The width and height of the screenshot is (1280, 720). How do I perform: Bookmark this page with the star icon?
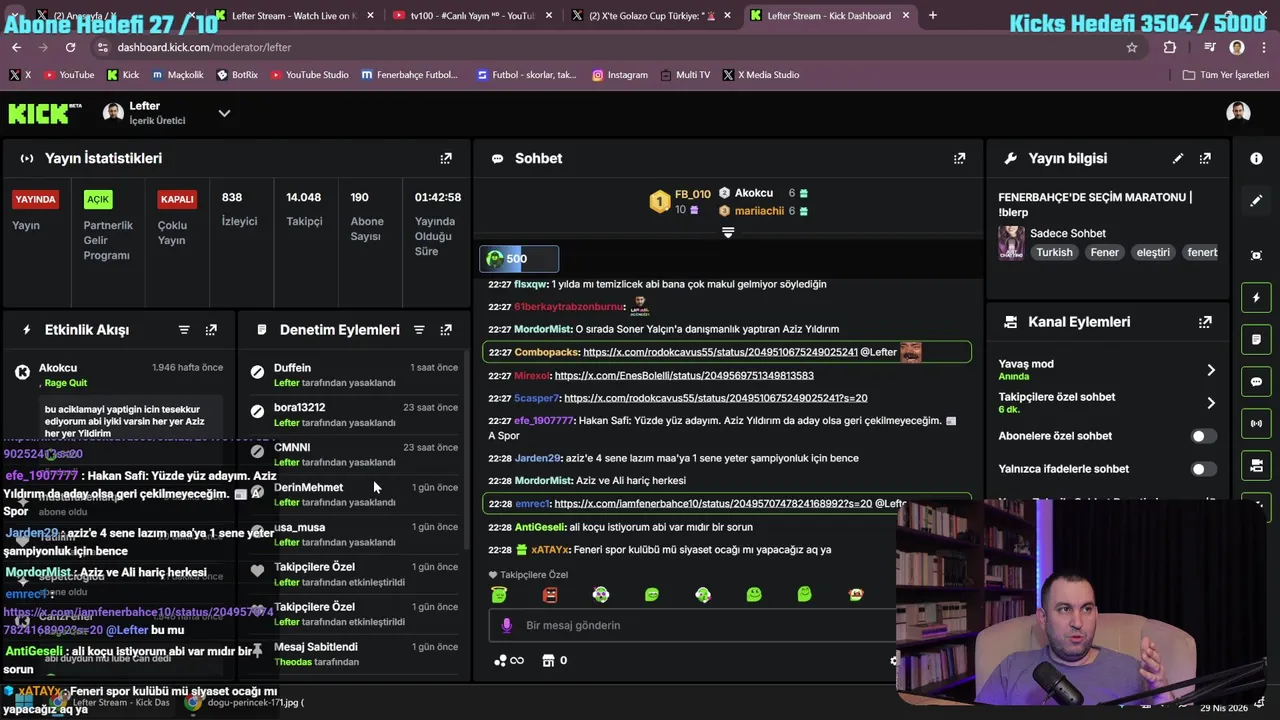coord(1132,47)
